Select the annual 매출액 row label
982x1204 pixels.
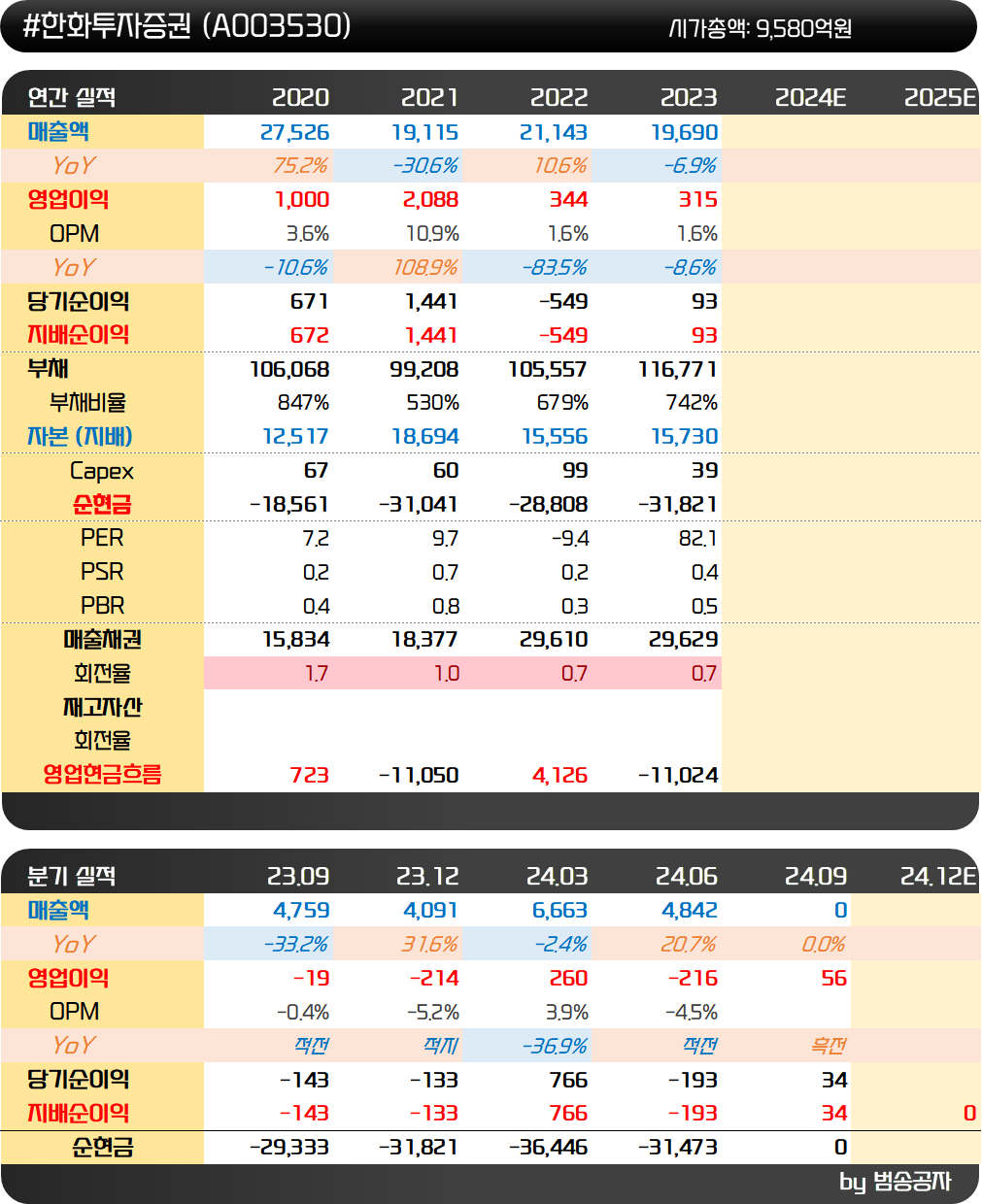tap(58, 131)
